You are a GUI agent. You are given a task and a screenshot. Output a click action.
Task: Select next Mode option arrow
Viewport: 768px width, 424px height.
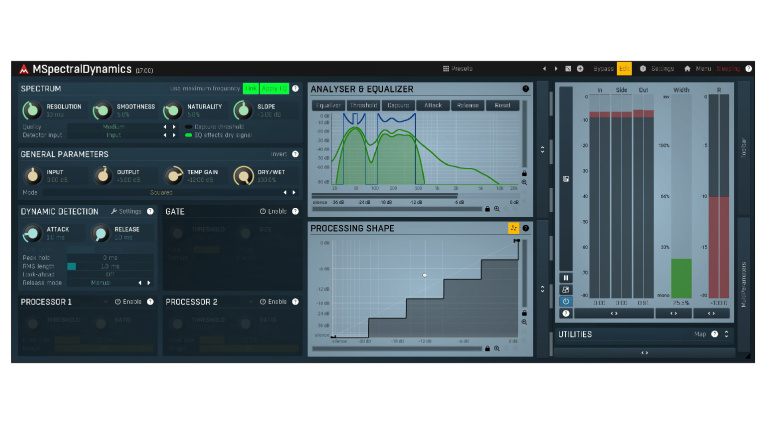[x=294, y=192]
